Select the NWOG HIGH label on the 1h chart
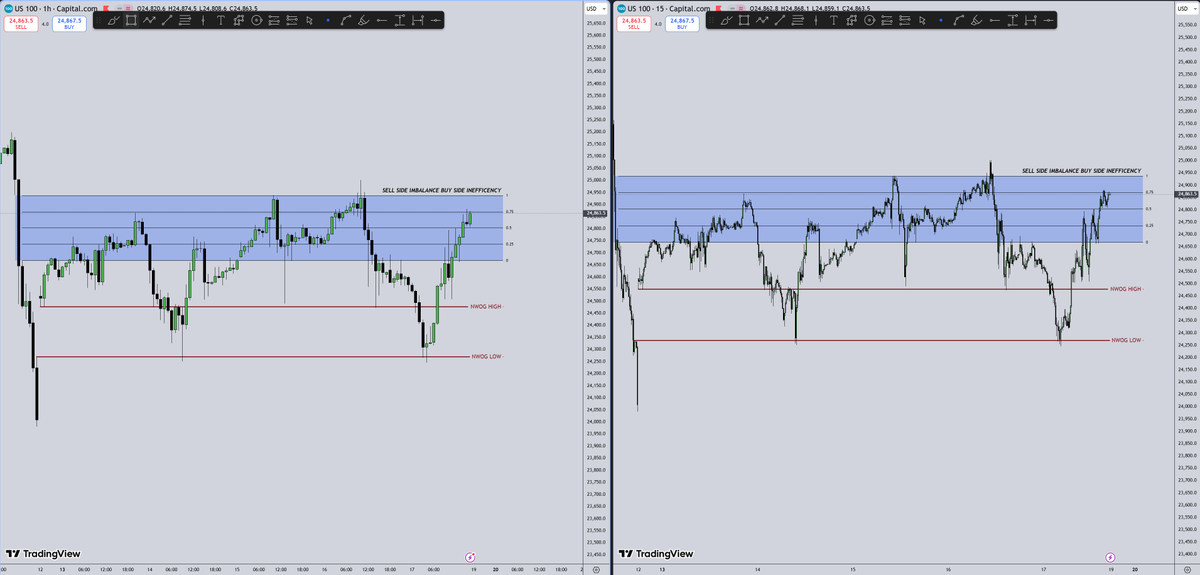 (x=484, y=306)
